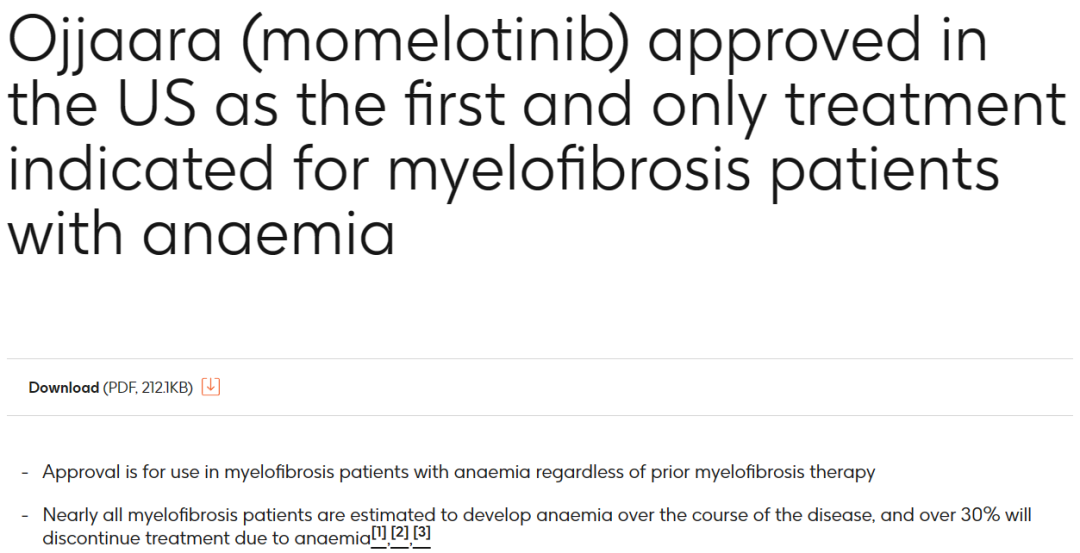Click 'discontinue treatment due to anaemia' text
Image resolution: width=1080 pixels, height=553 pixels.
tap(206, 538)
